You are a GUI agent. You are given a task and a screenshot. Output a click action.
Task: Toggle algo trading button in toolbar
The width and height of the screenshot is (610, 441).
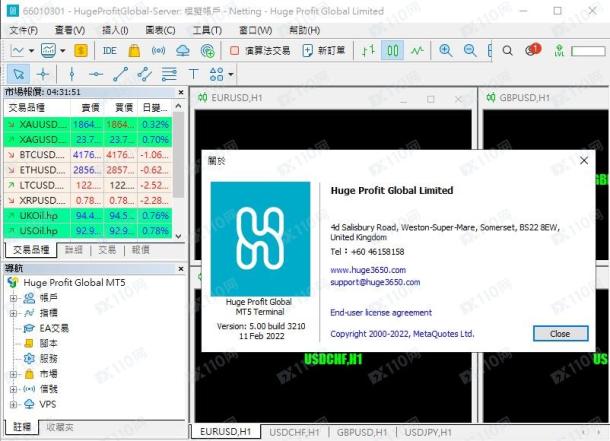[260, 51]
